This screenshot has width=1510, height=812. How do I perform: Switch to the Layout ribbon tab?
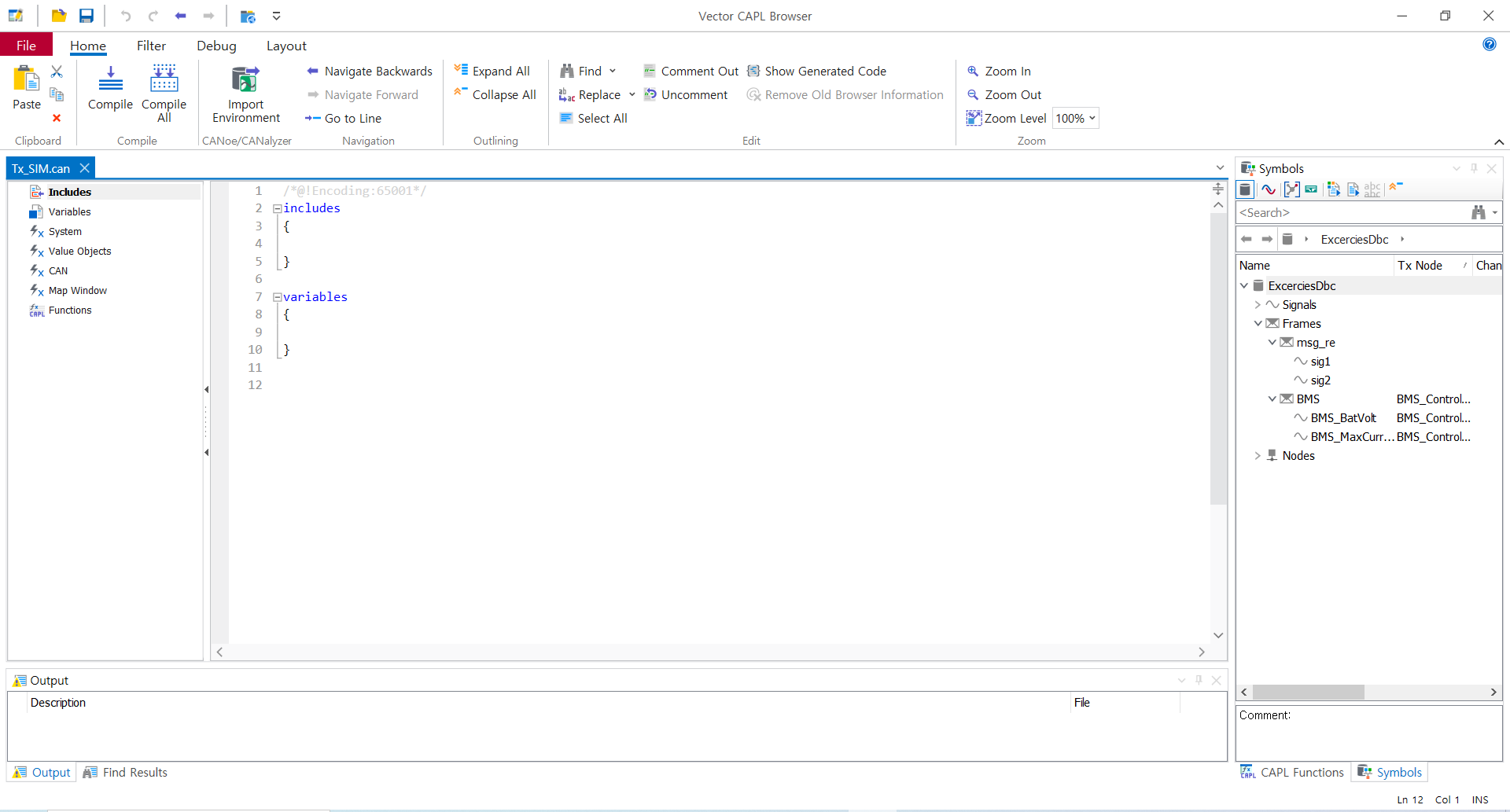tap(286, 46)
